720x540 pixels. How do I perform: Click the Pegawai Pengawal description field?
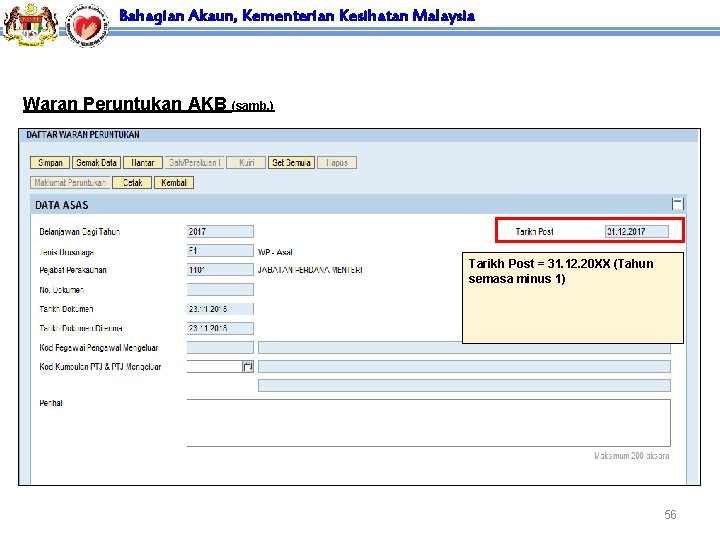tap(464, 348)
